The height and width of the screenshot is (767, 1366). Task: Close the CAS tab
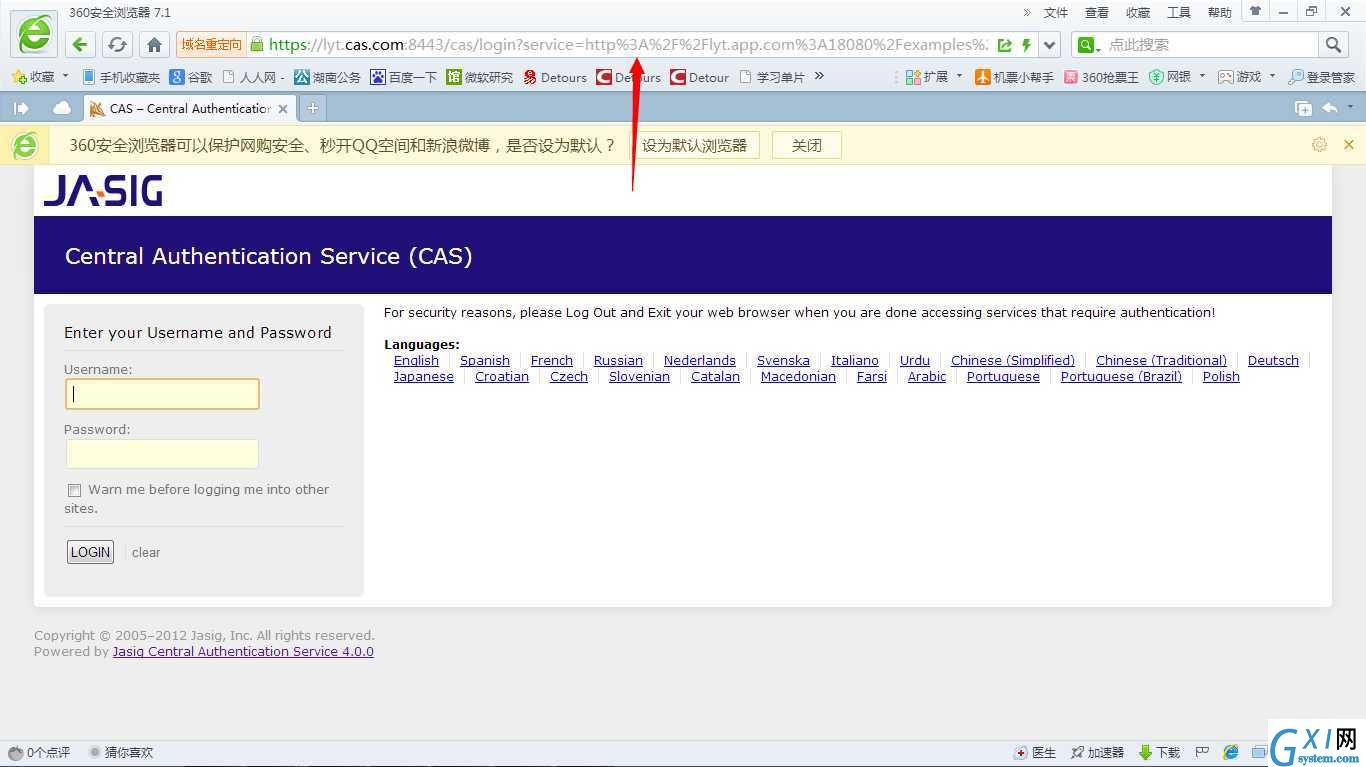283,109
